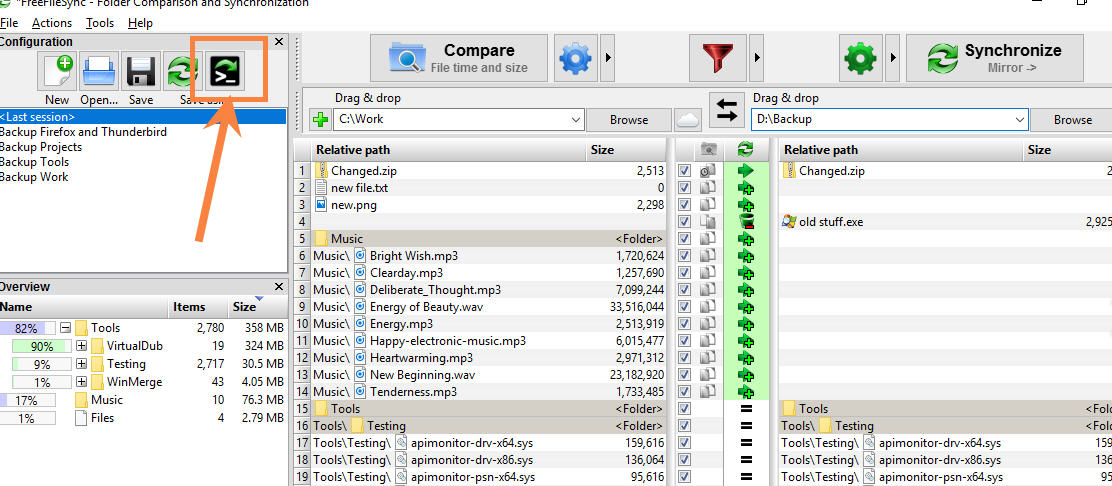This screenshot has height=486, width=1112.
Task: Open the File menu
Action: 9,23
